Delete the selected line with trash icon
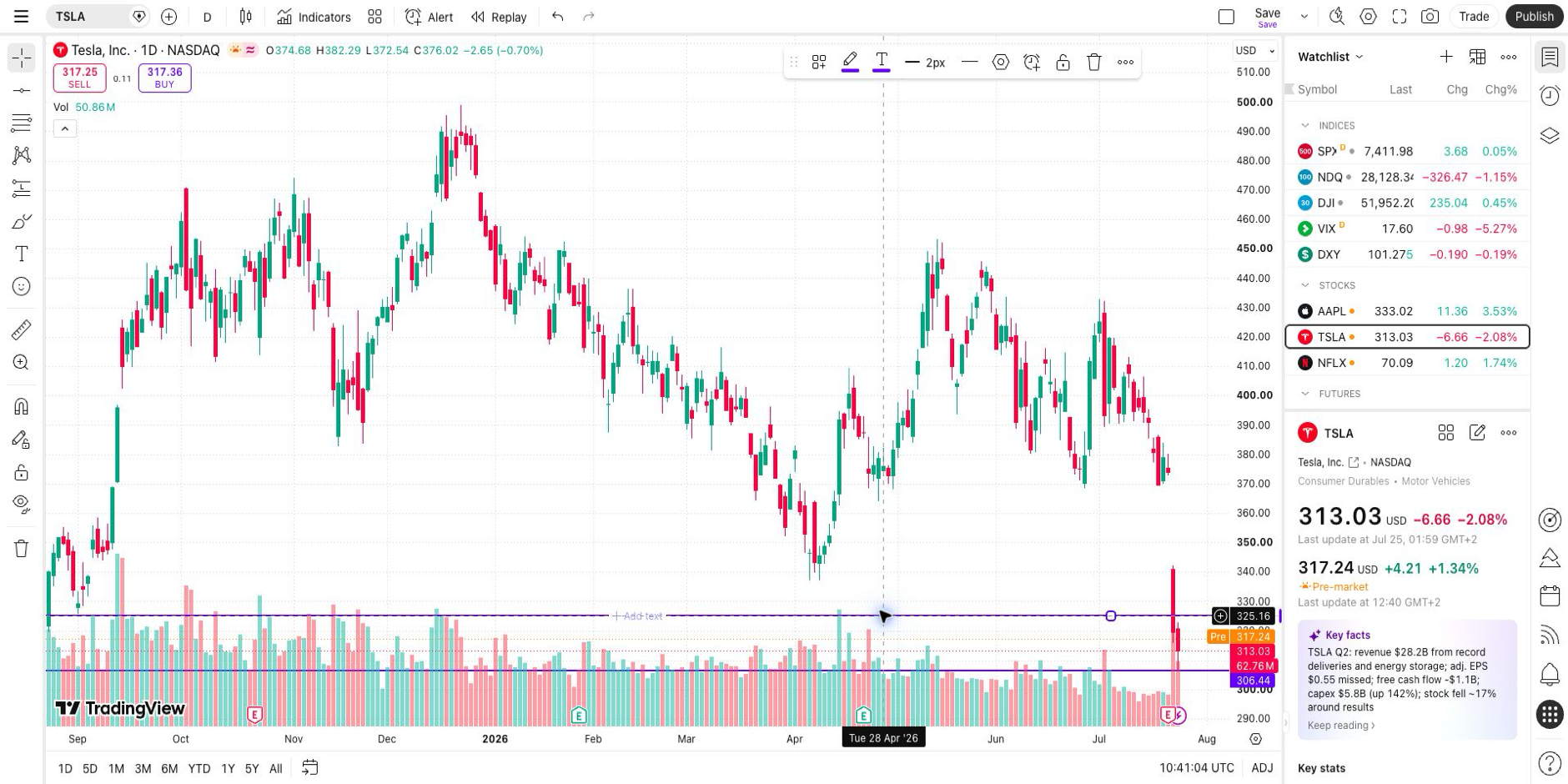 click(x=1094, y=62)
